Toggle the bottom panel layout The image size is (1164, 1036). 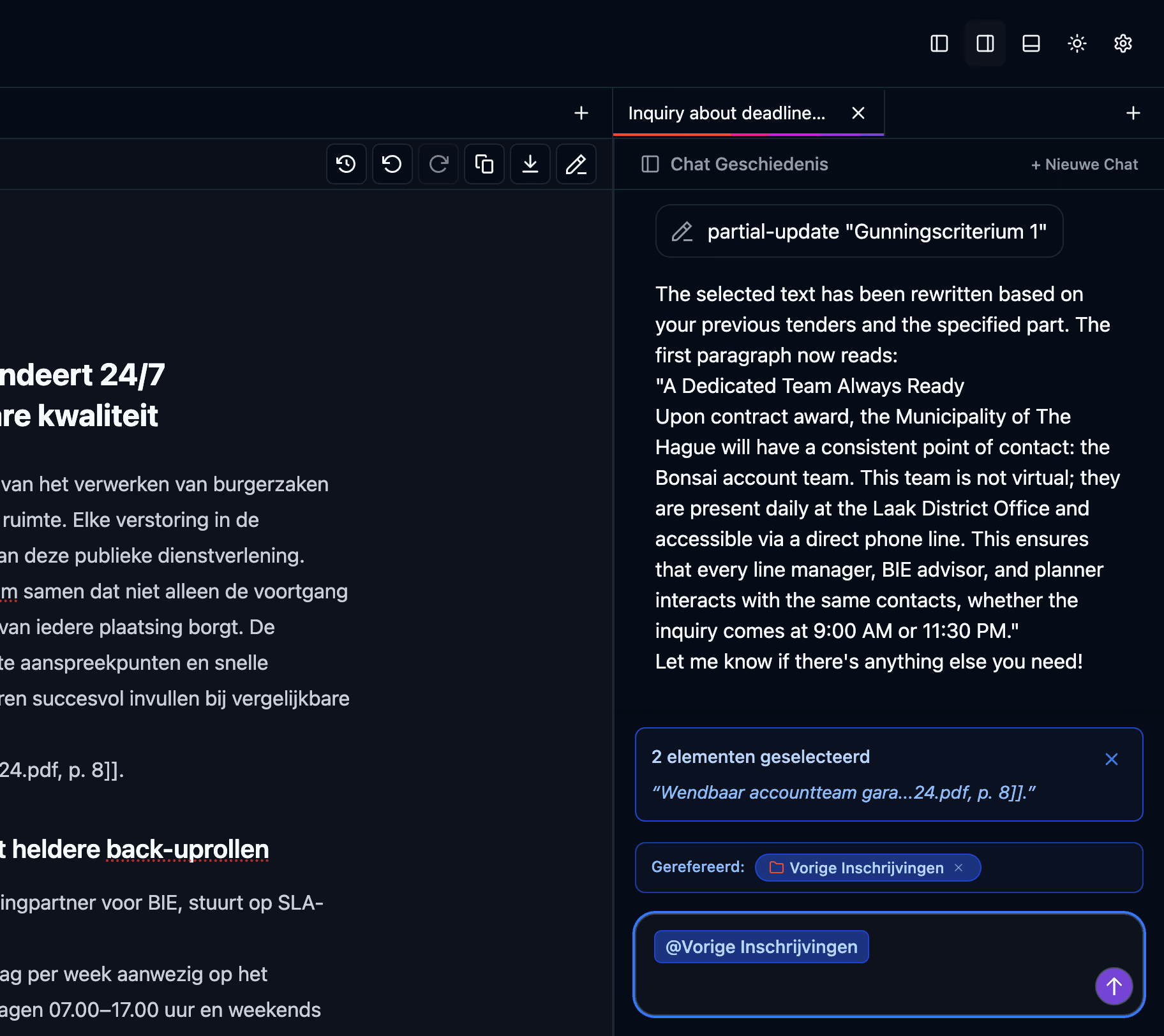pyautogui.click(x=1031, y=43)
